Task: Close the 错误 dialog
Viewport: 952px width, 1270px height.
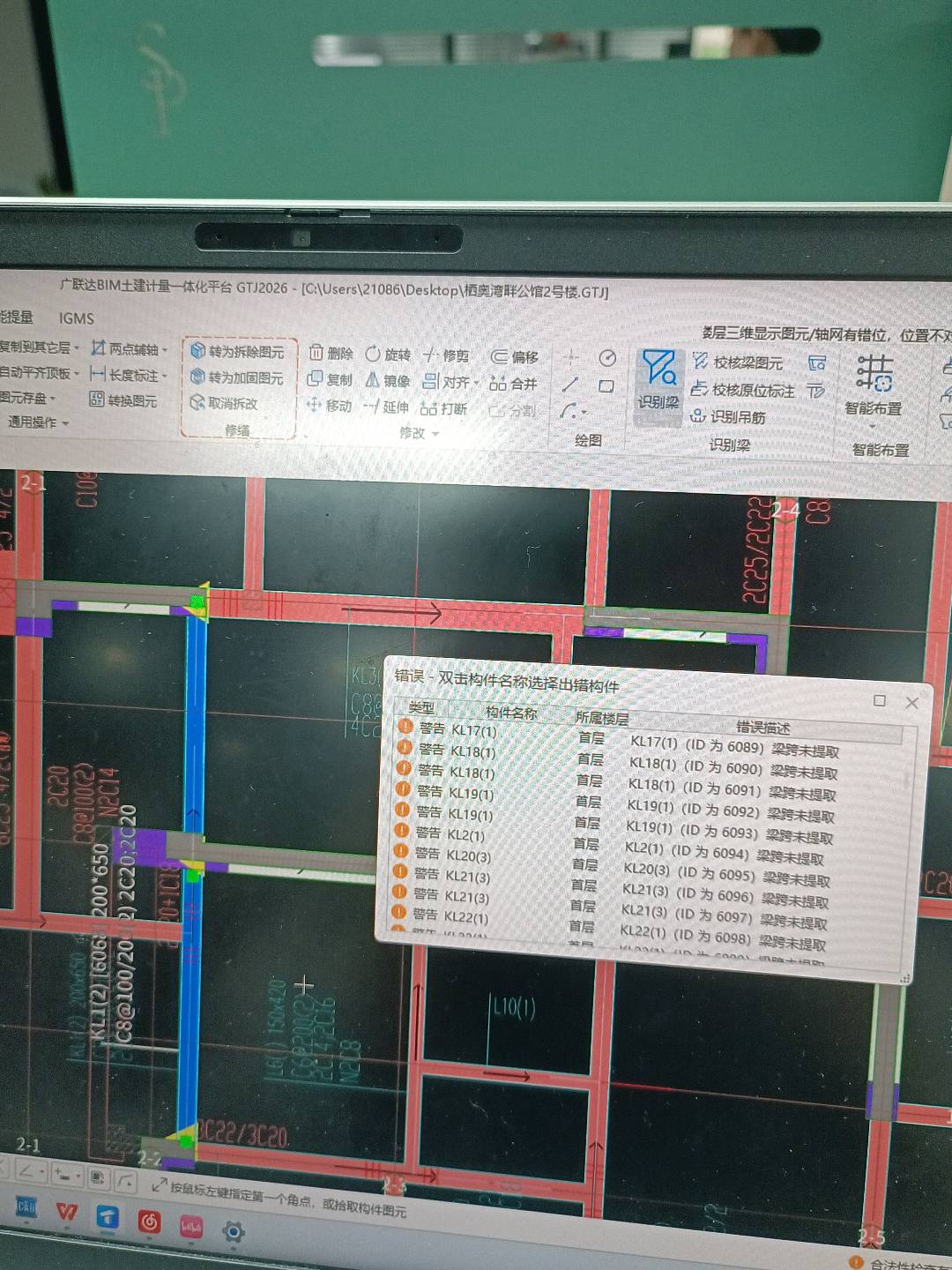Action: pos(912,703)
